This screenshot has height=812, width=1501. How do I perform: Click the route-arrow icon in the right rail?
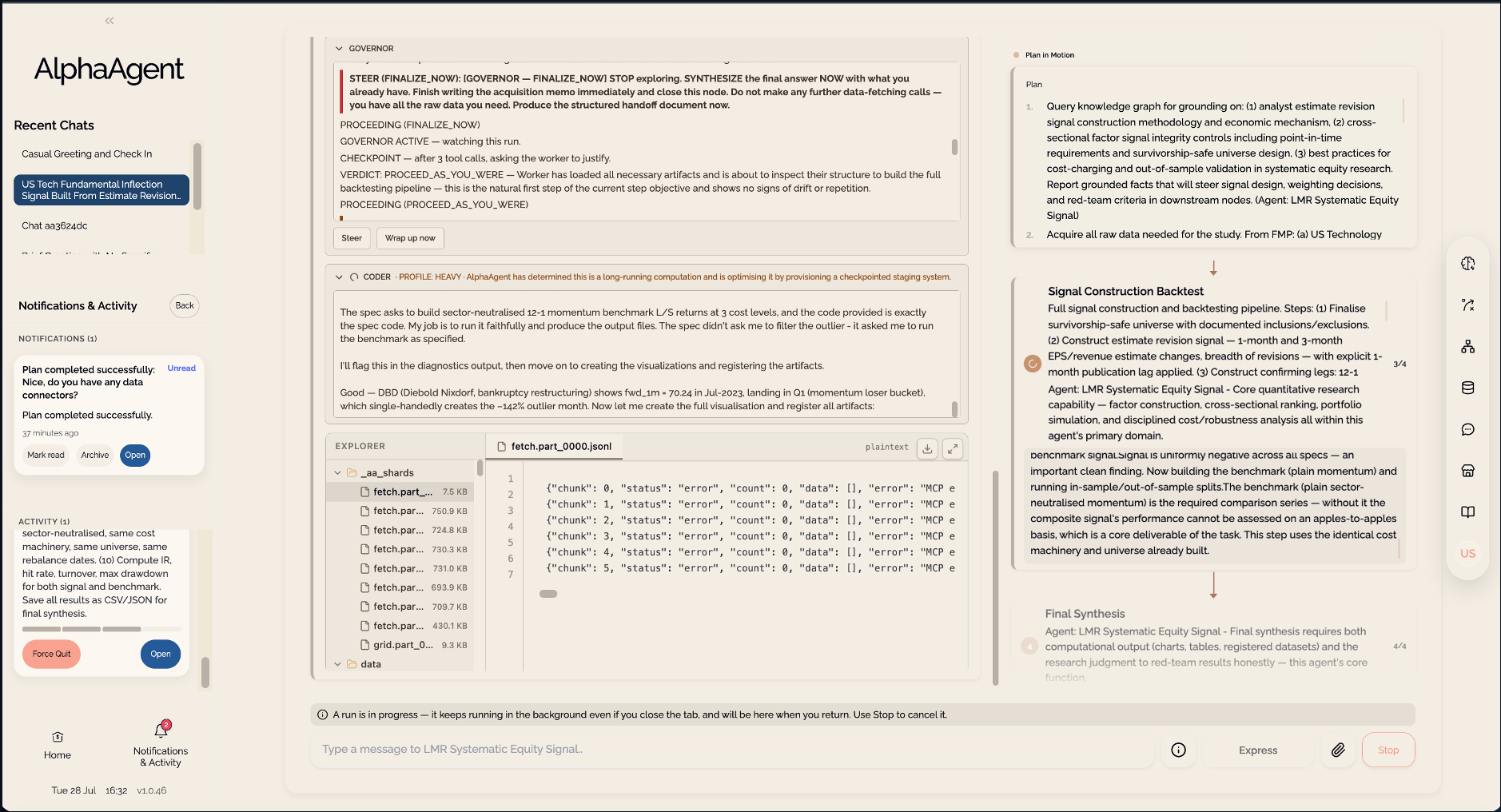1467,305
